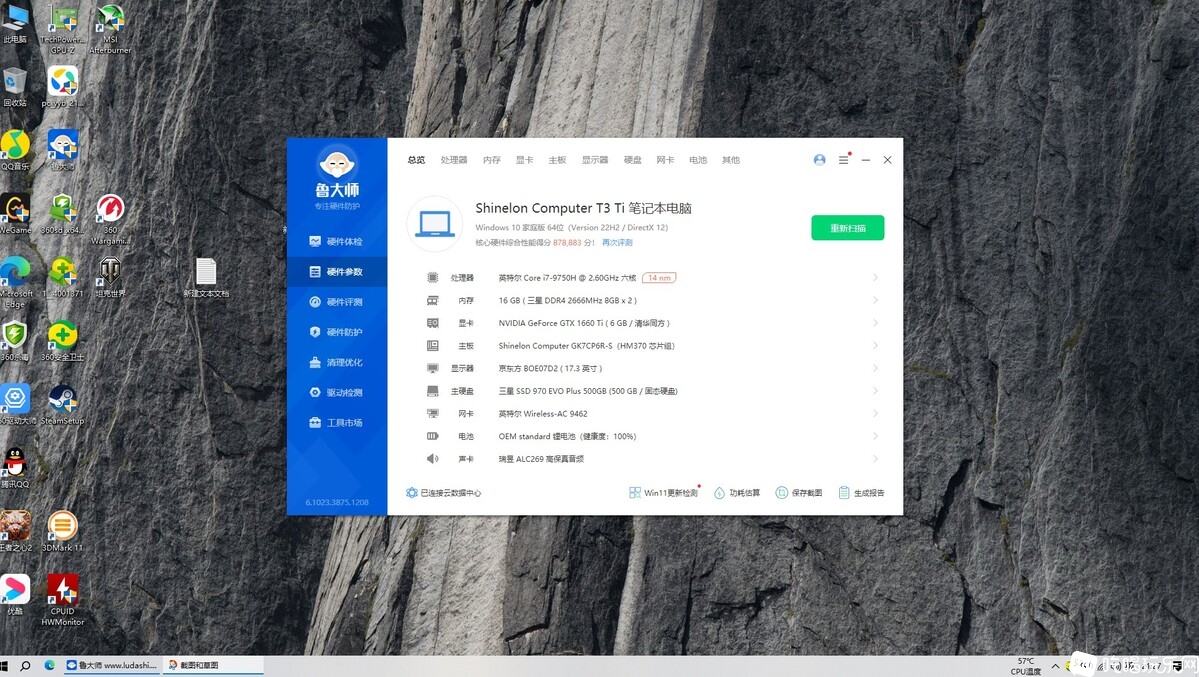
Task: Open 硬件防护 in the sidebar
Action: point(336,332)
